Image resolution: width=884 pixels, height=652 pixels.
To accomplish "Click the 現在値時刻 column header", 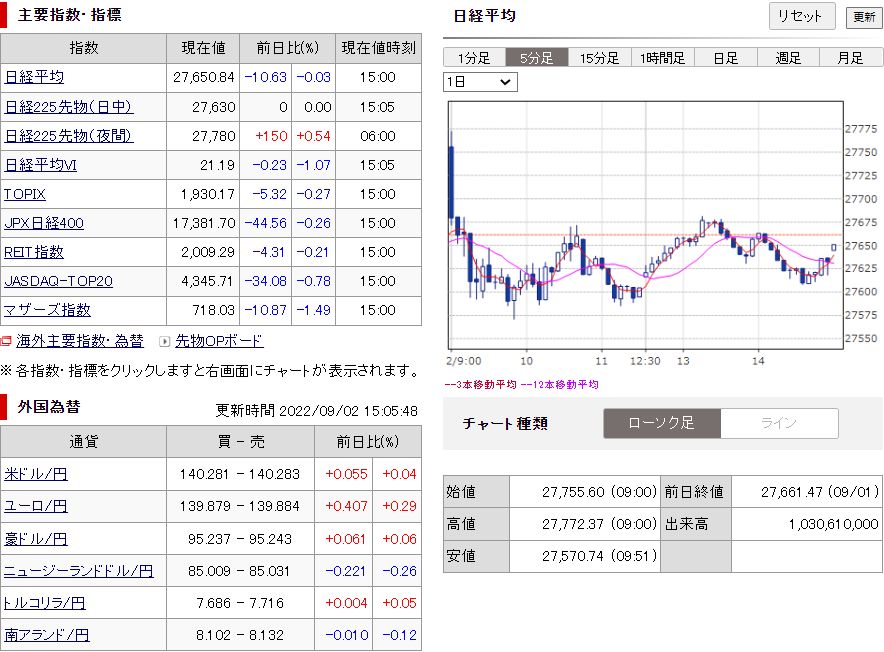I will (379, 48).
